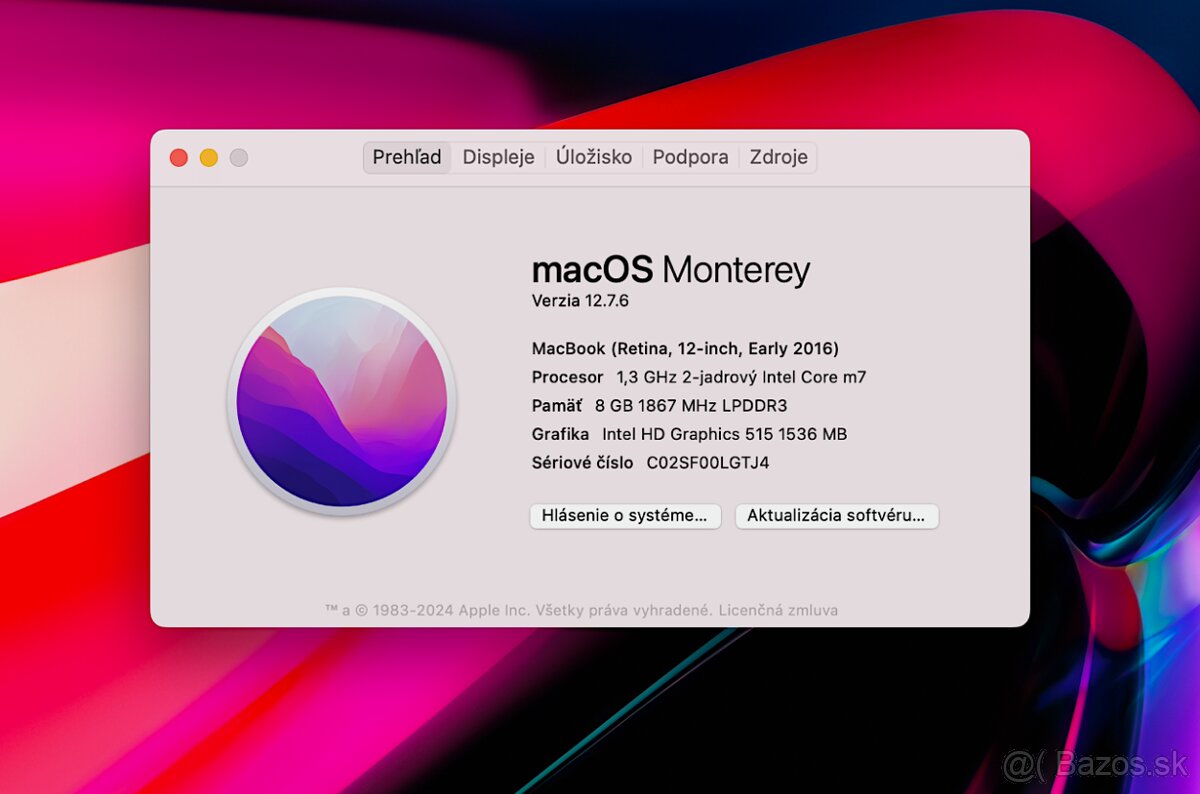This screenshot has width=1200, height=794.
Task: Click Verzia 12.7.6 to reveal build number
Action: point(580,300)
